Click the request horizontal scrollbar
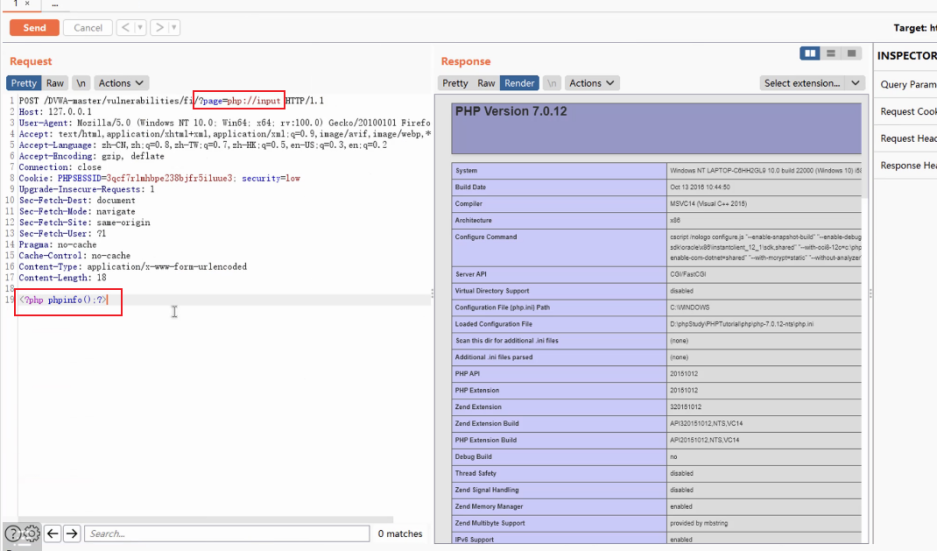 click(x=206, y=519)
